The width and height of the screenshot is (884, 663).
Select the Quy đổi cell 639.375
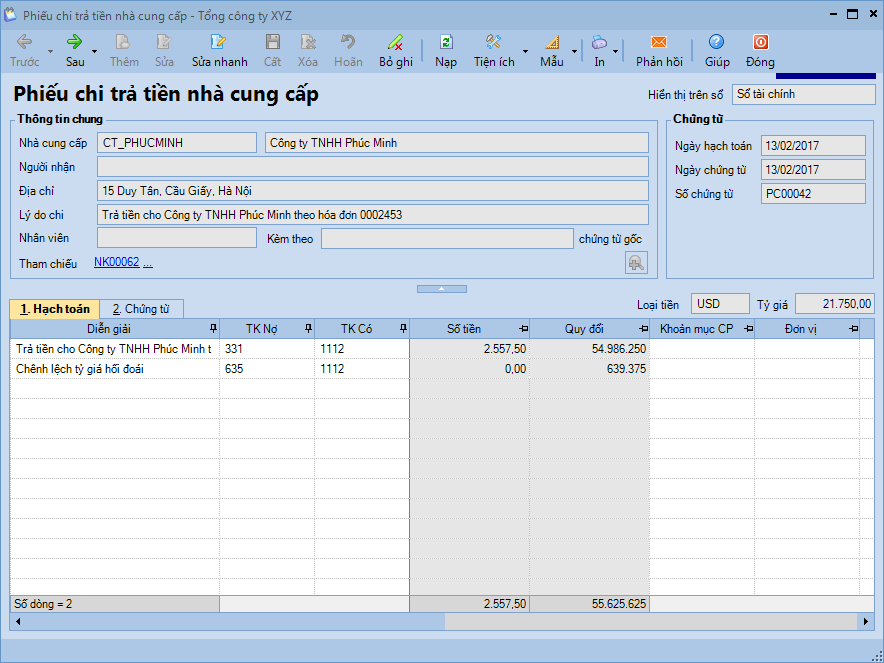point(590,369)
